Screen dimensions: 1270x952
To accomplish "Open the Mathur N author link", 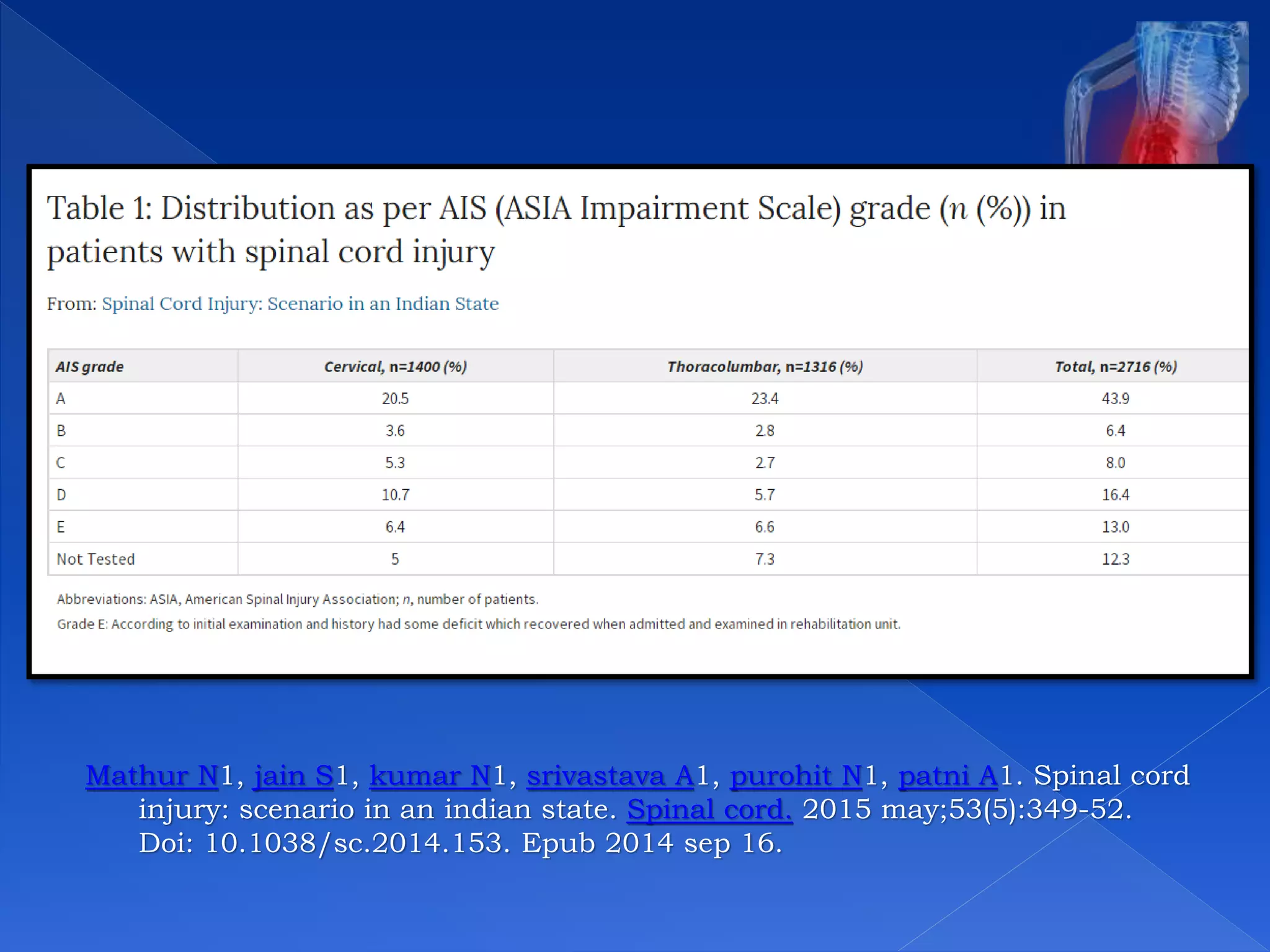I will [152, 776].
